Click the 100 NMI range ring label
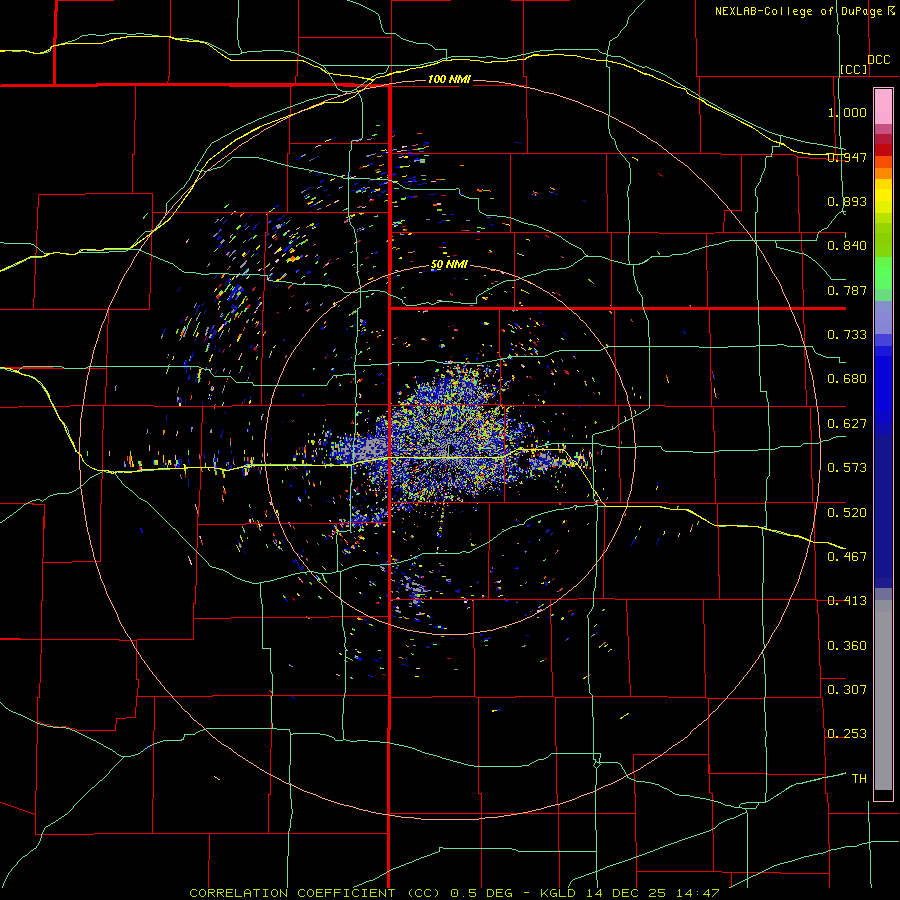This screenshot has height=900, width=900. [x=449, y=79]
